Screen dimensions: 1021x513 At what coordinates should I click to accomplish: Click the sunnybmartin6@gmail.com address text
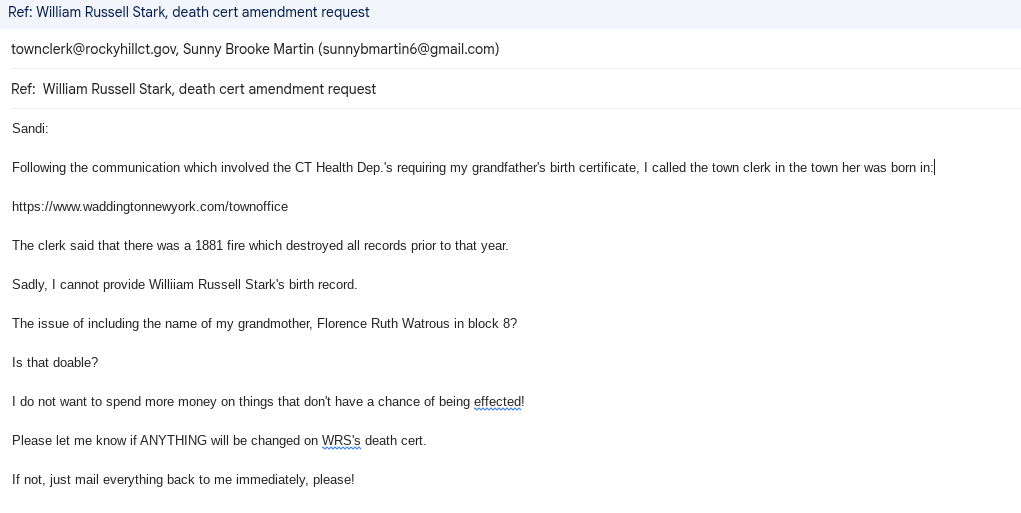[x=409, y=49]
